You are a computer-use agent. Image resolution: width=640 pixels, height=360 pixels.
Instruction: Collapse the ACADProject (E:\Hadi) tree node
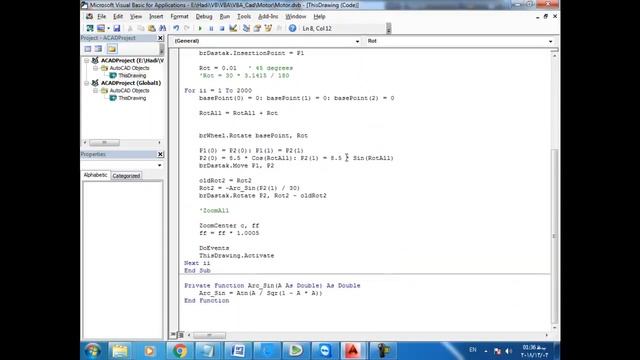point(87,60)
